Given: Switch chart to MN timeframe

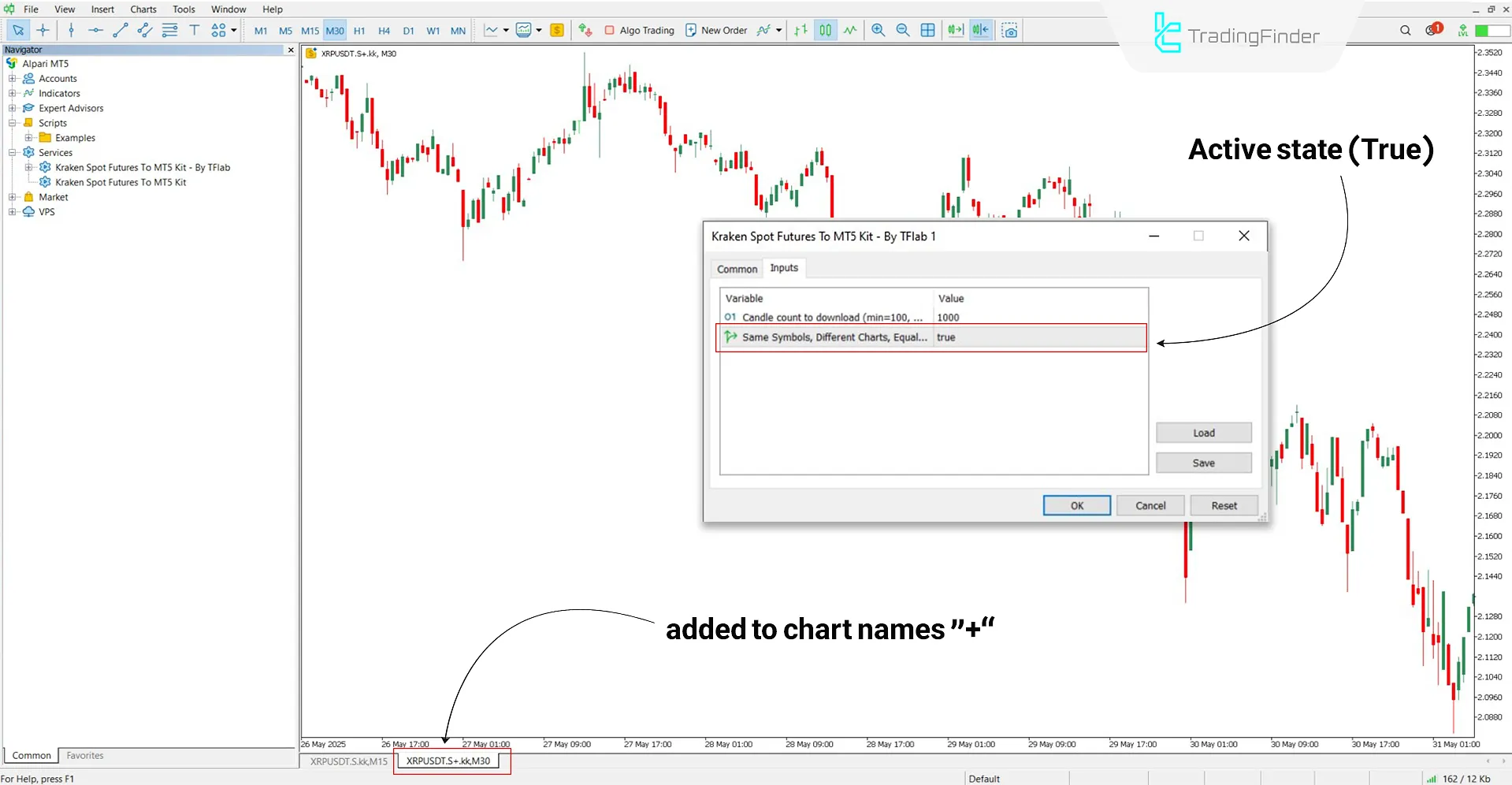Looking at the screenshot, I should pos(458,31).
